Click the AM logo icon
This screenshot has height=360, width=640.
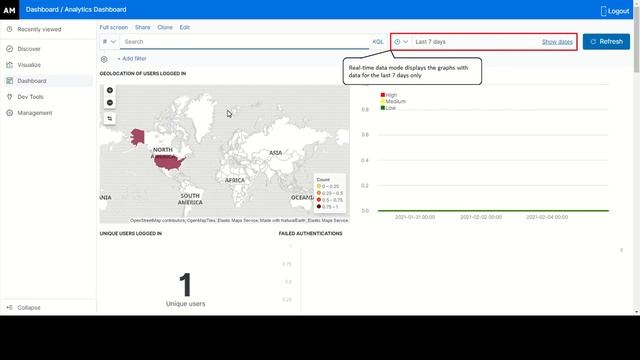(9, 10)
